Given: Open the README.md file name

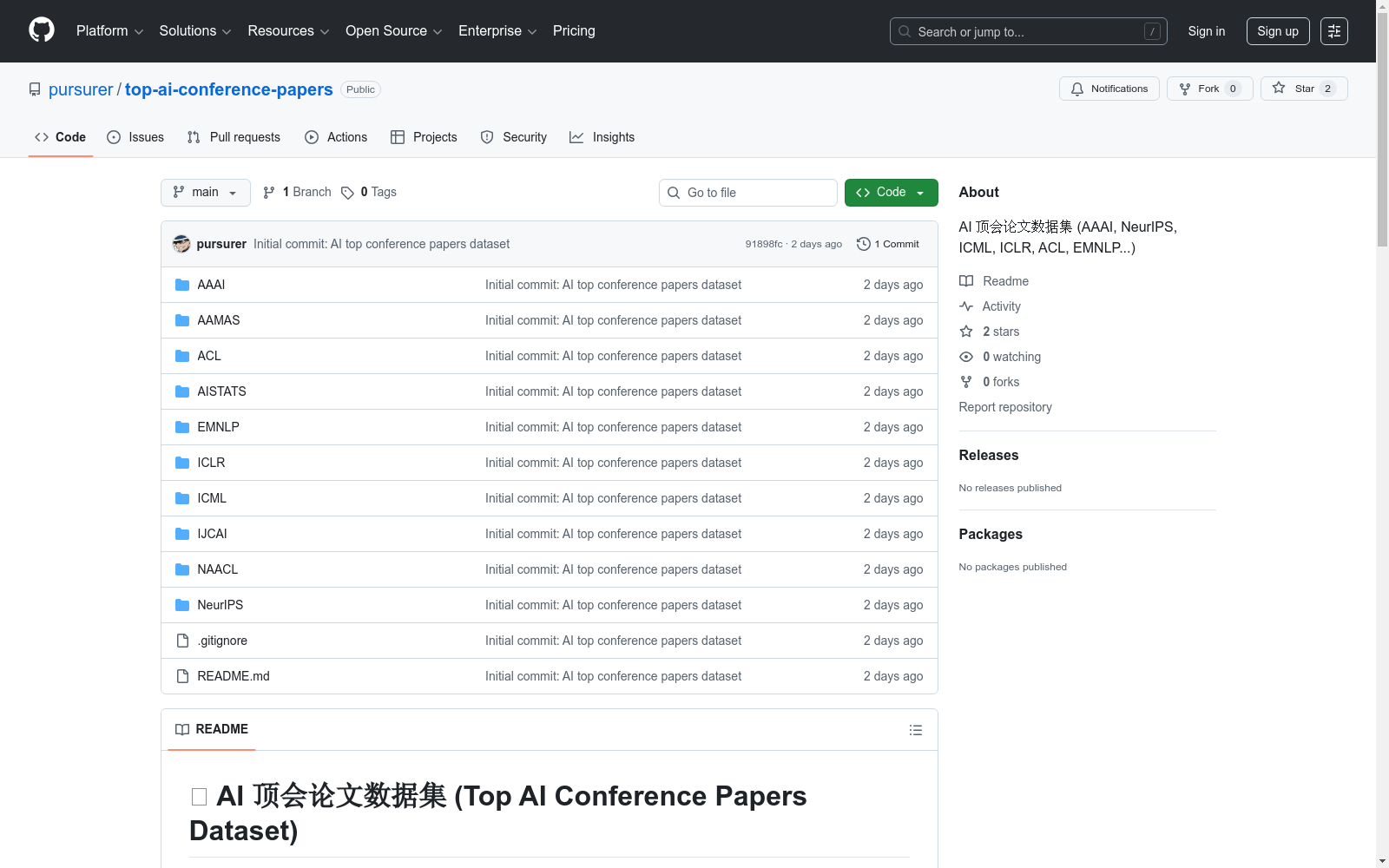Looking at the screenshot, I should coord(234,676).
